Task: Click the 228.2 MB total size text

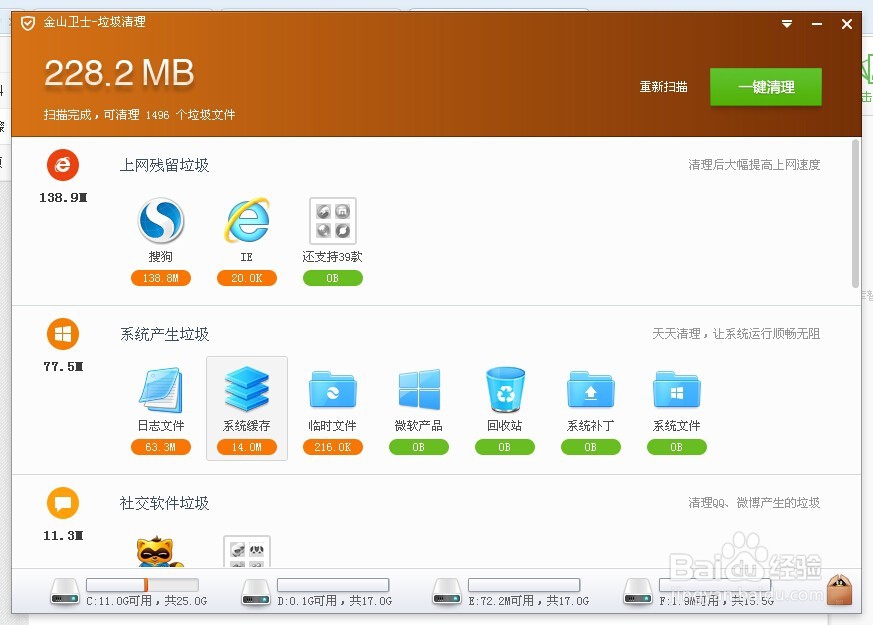Action: (119, 73)
